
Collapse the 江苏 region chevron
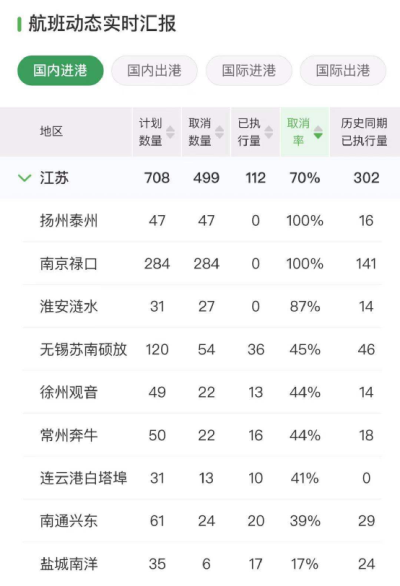click(25, 178)
